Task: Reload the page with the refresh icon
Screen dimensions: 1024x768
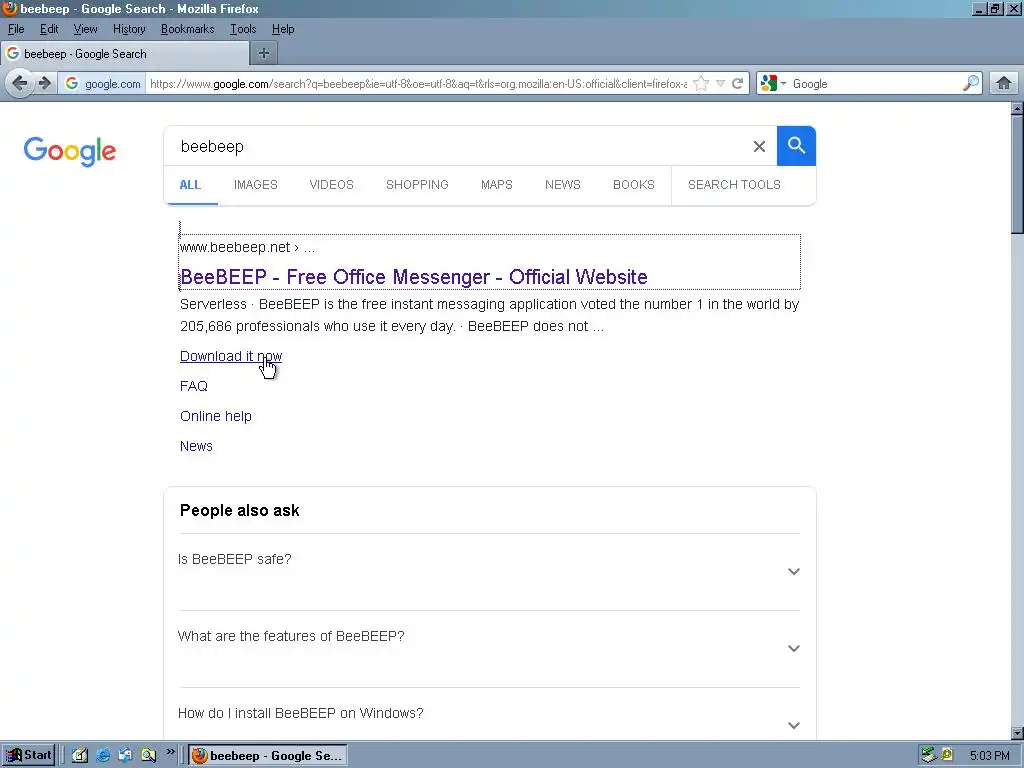Action: (x=738, y=84)
